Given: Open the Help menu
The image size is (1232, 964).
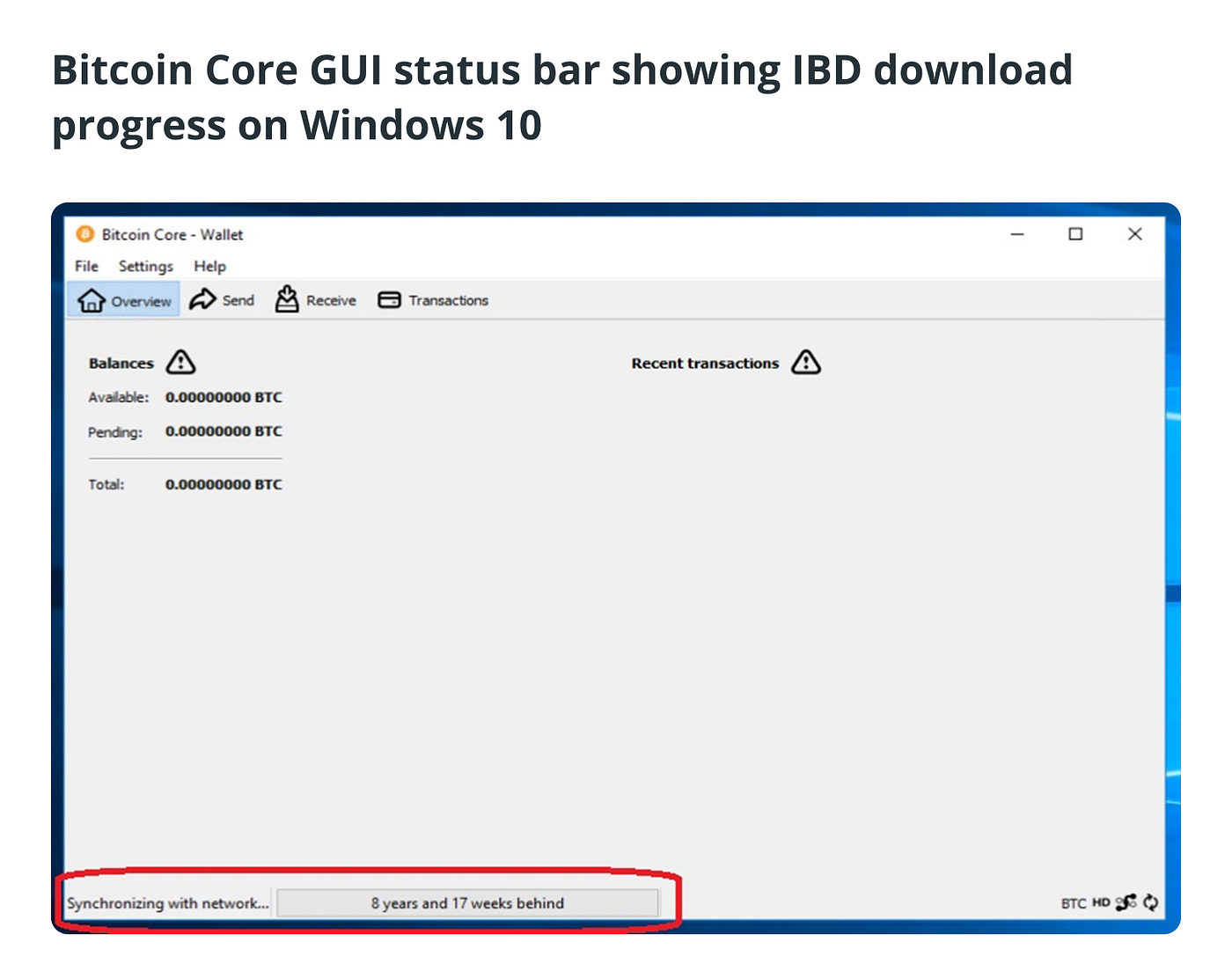Looking at the screenshot, I should tap(210, 266).
